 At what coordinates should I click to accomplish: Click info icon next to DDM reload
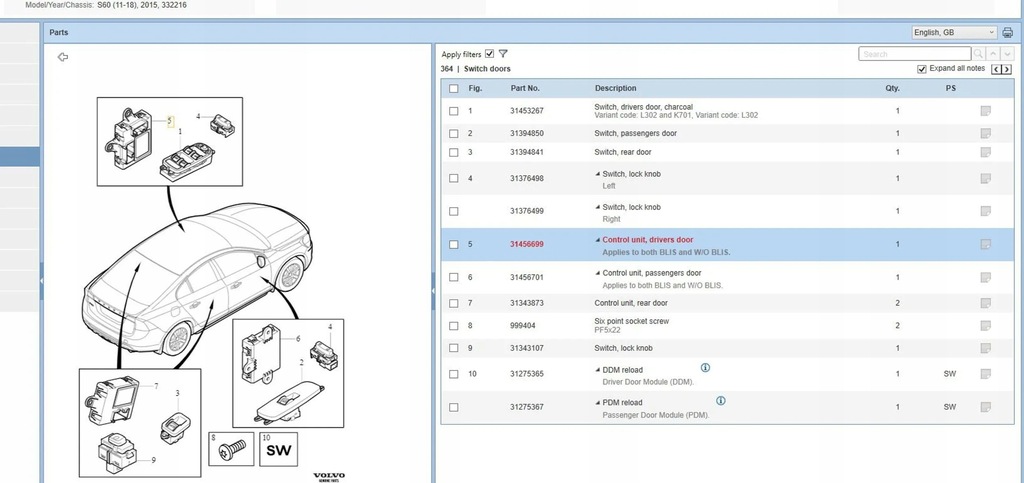705,368
